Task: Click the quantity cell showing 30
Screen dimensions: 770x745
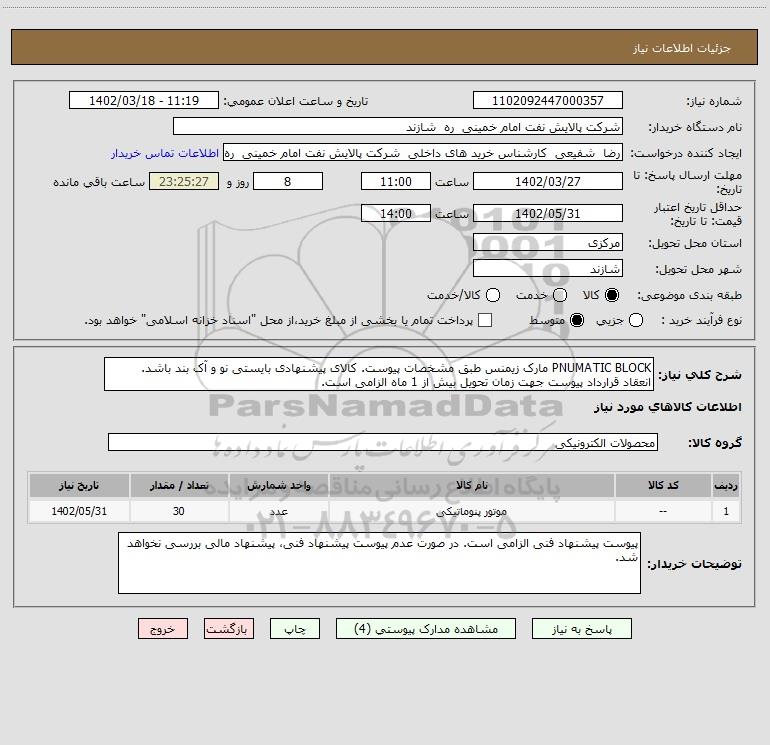Action: pos(179,511)
